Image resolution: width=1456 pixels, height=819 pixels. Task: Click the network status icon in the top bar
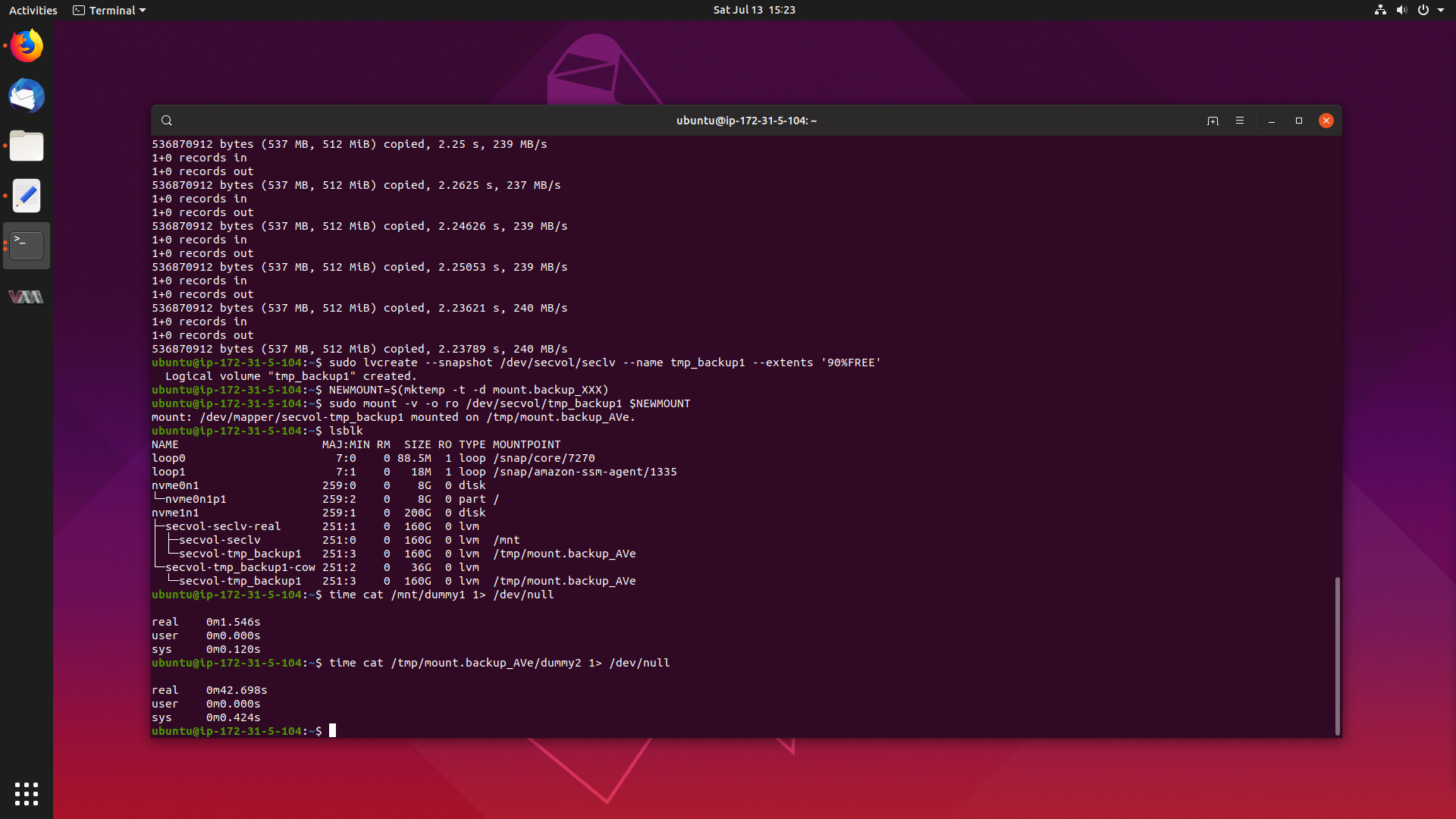tap(1379, 10)
